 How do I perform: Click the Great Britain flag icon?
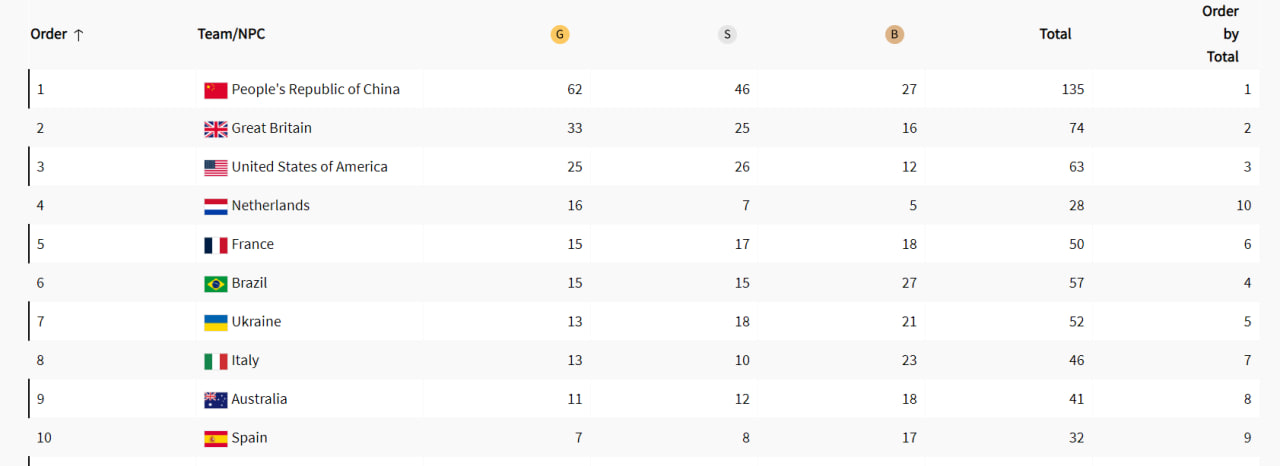216,129
